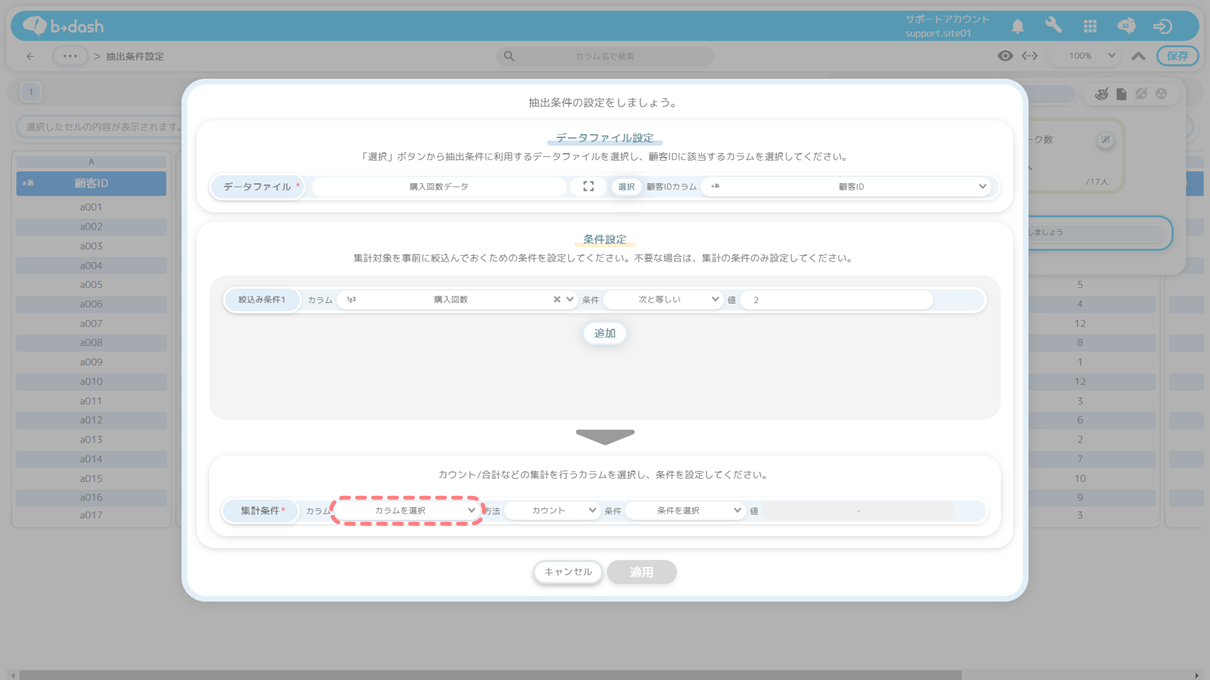Select cell a001

coord(91,207)
